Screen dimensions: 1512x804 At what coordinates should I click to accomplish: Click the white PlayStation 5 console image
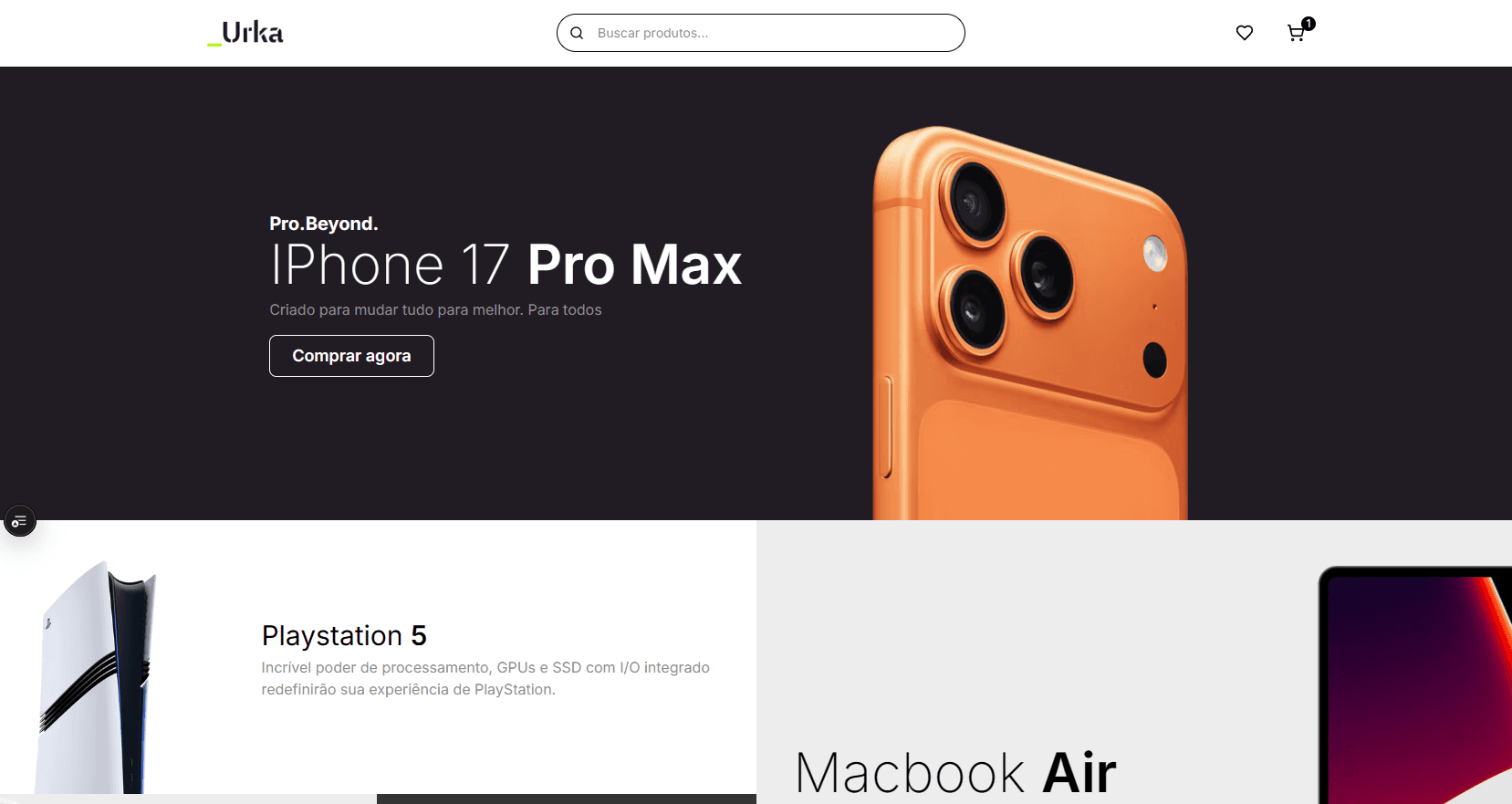point(96,677)
